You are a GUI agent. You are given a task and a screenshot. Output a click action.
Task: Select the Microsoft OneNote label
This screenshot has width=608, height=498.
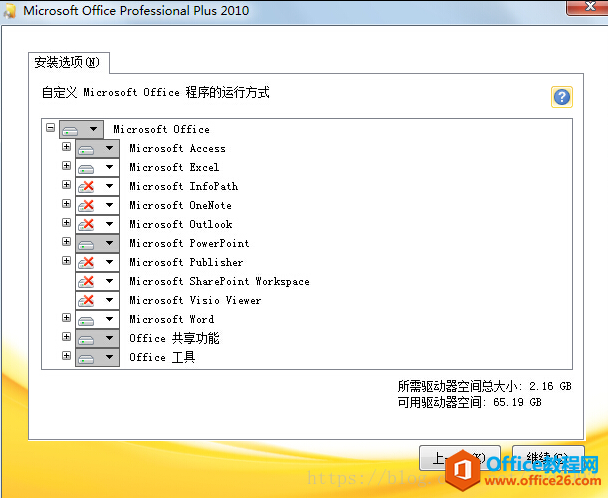coord(180,205)
